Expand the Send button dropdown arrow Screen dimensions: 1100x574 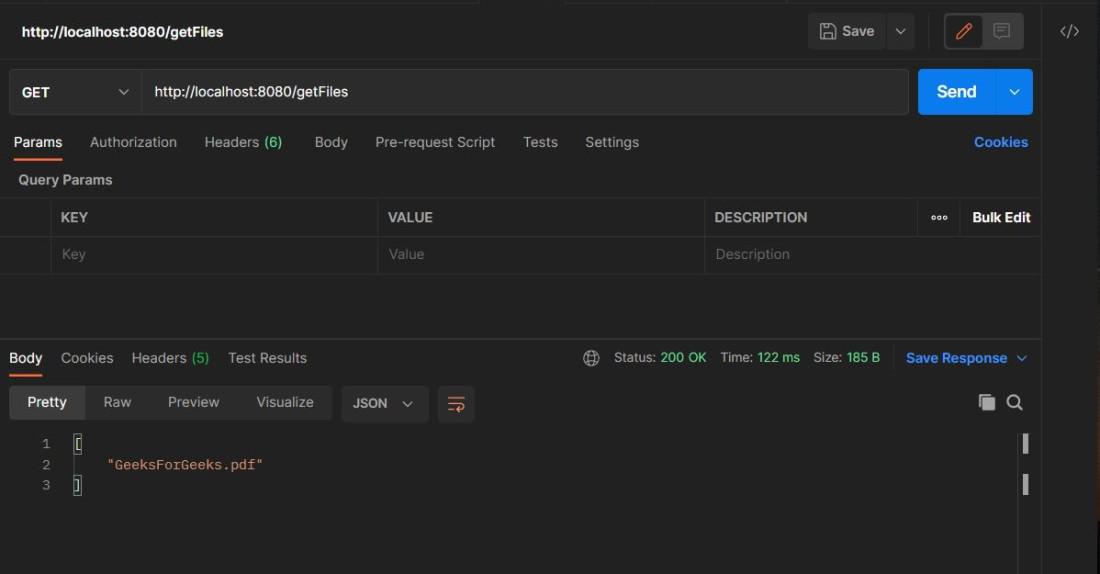(1014, 92)
